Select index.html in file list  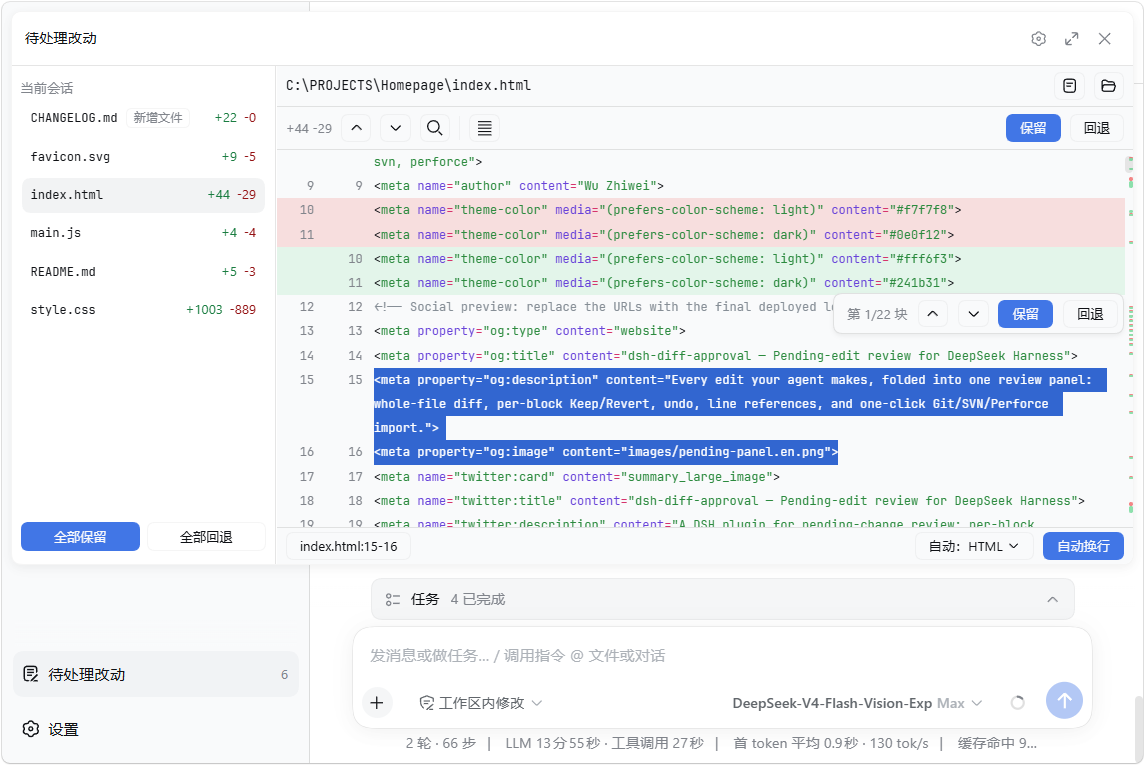[143, 195]
